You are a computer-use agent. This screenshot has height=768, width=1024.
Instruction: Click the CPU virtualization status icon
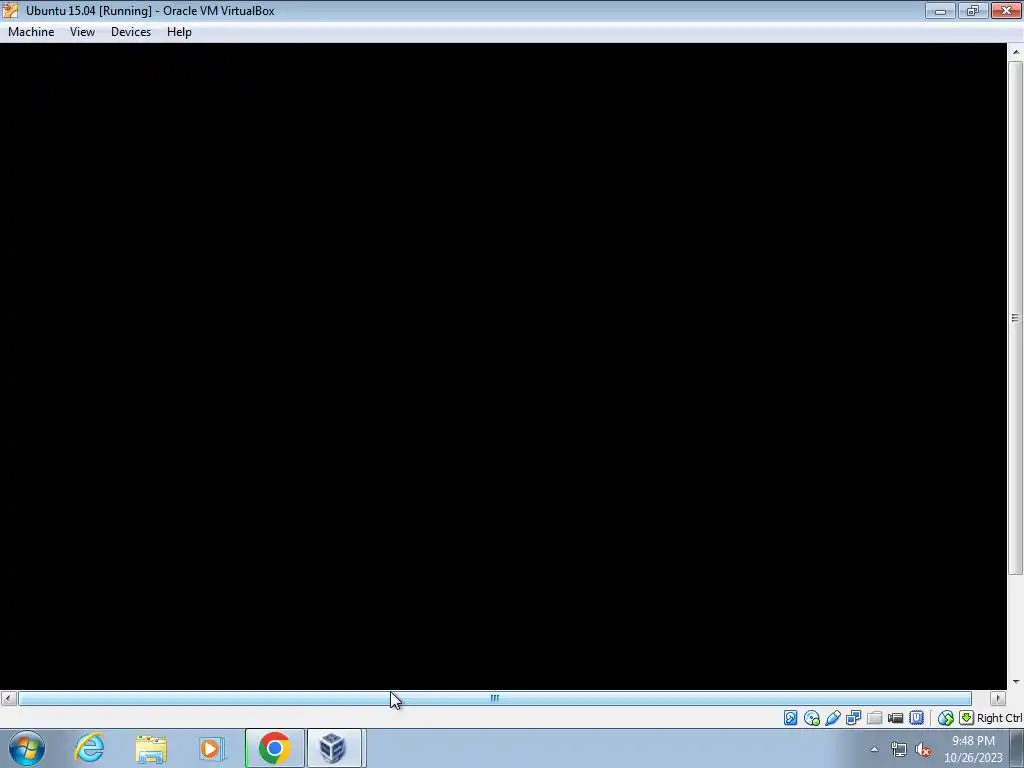pos(916,718)
